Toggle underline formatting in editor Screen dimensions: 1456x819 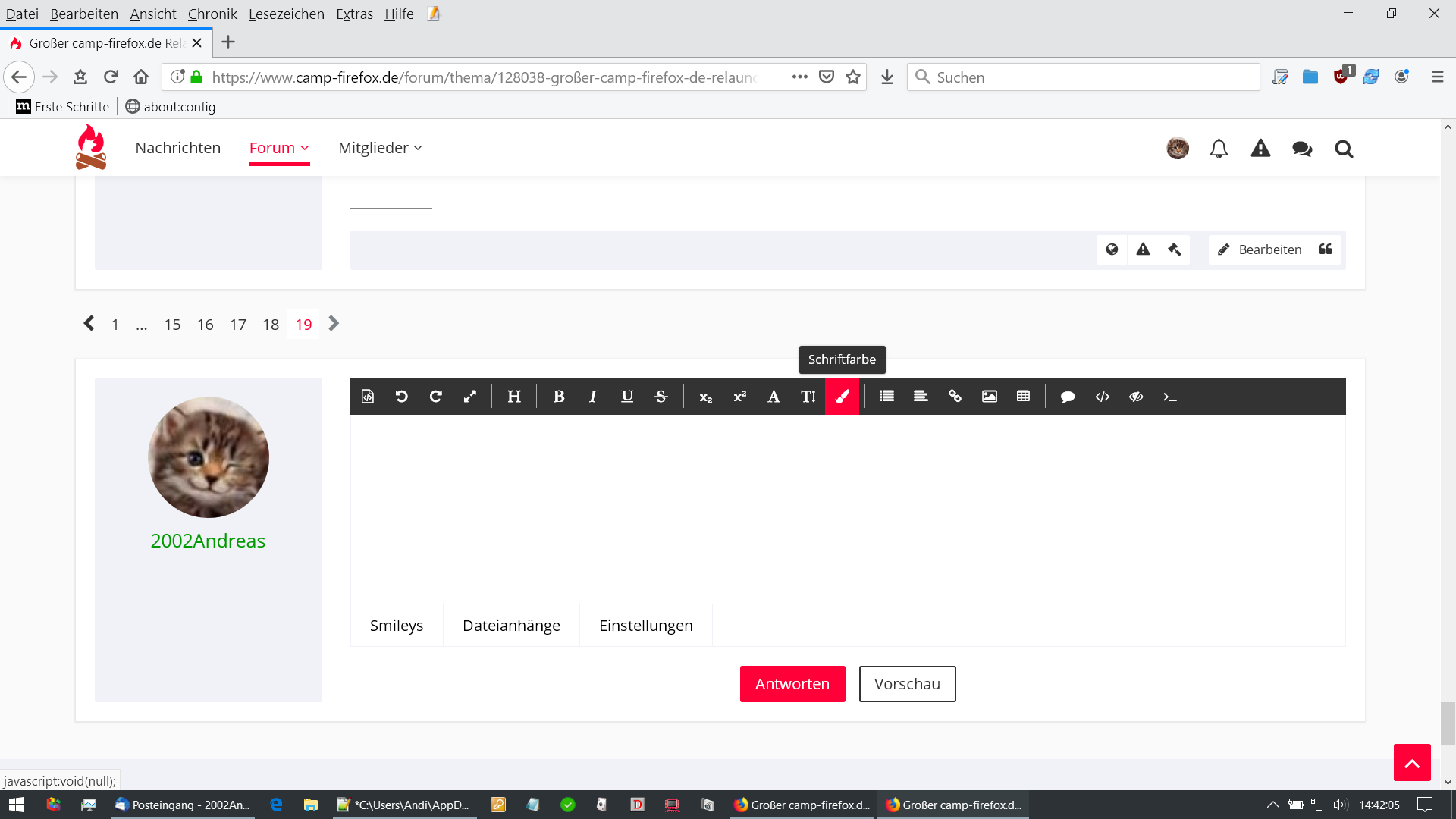click(x=627, y=397)
